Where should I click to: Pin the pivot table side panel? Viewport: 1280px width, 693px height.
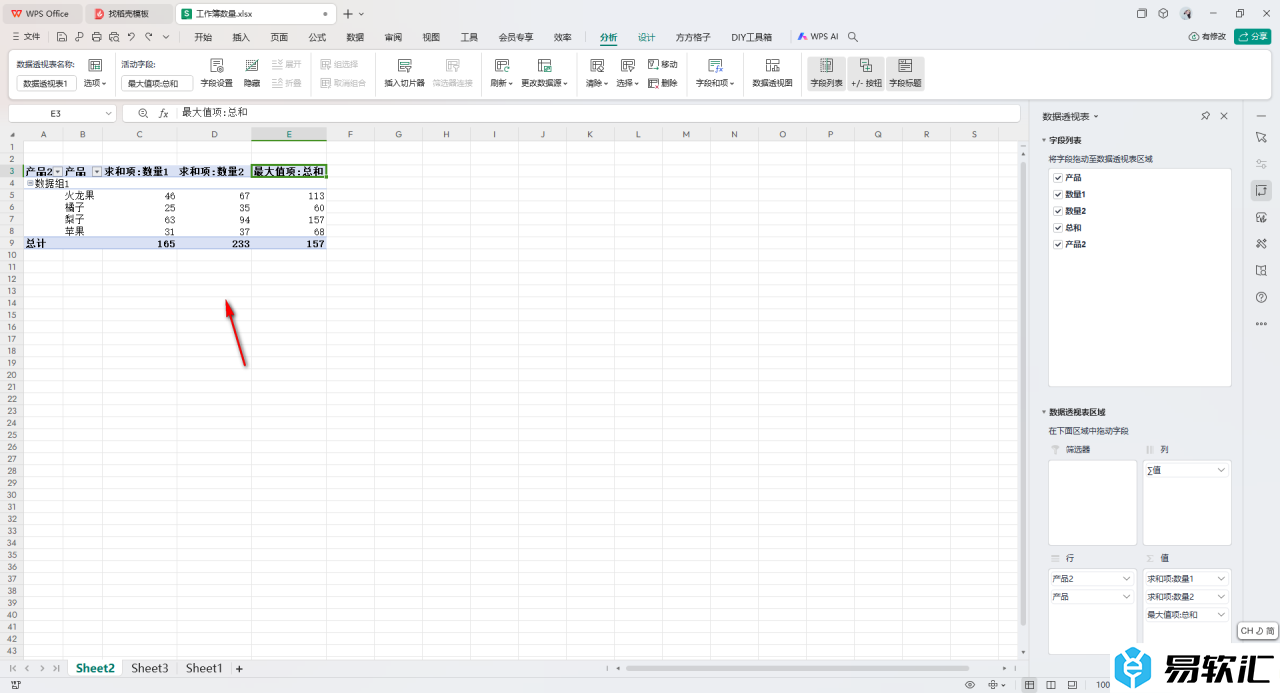click(1205, 116)
